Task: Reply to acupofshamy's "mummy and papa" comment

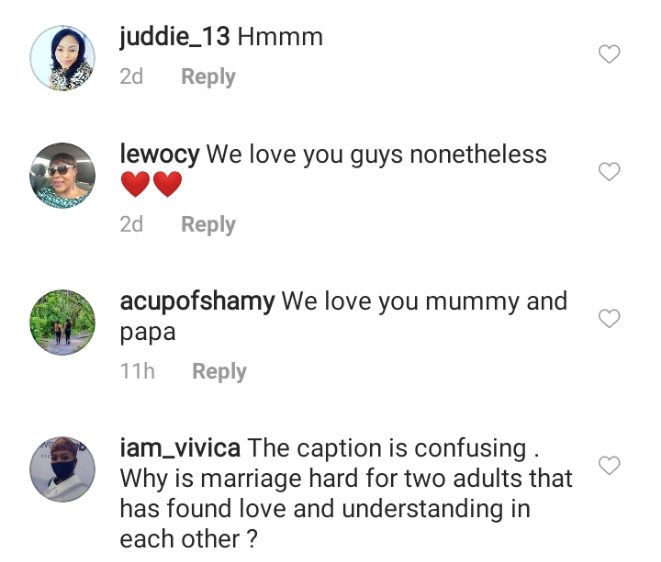Action: tap(219, 371)
